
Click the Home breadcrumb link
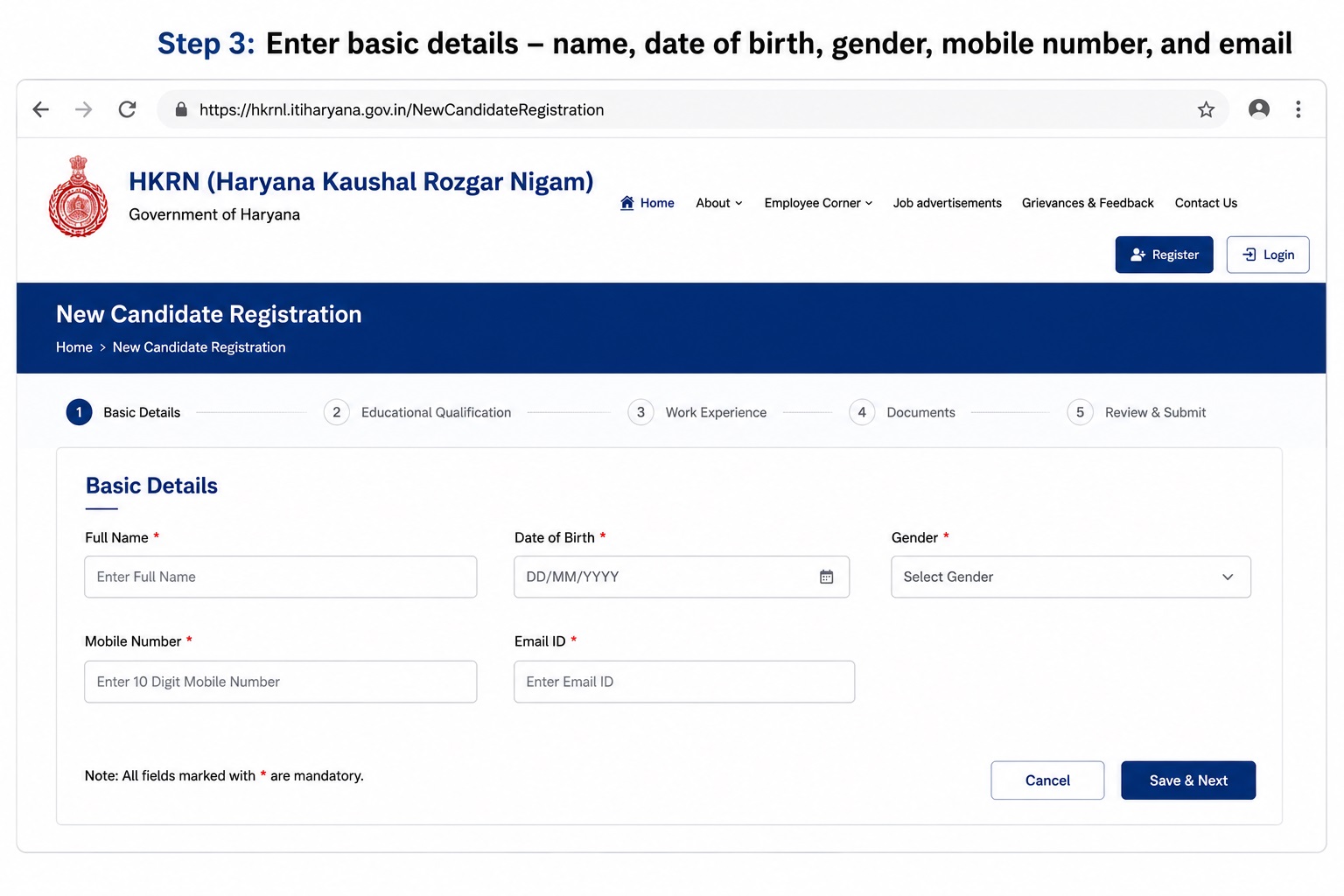pyautogui.click(x=74, y=347)
